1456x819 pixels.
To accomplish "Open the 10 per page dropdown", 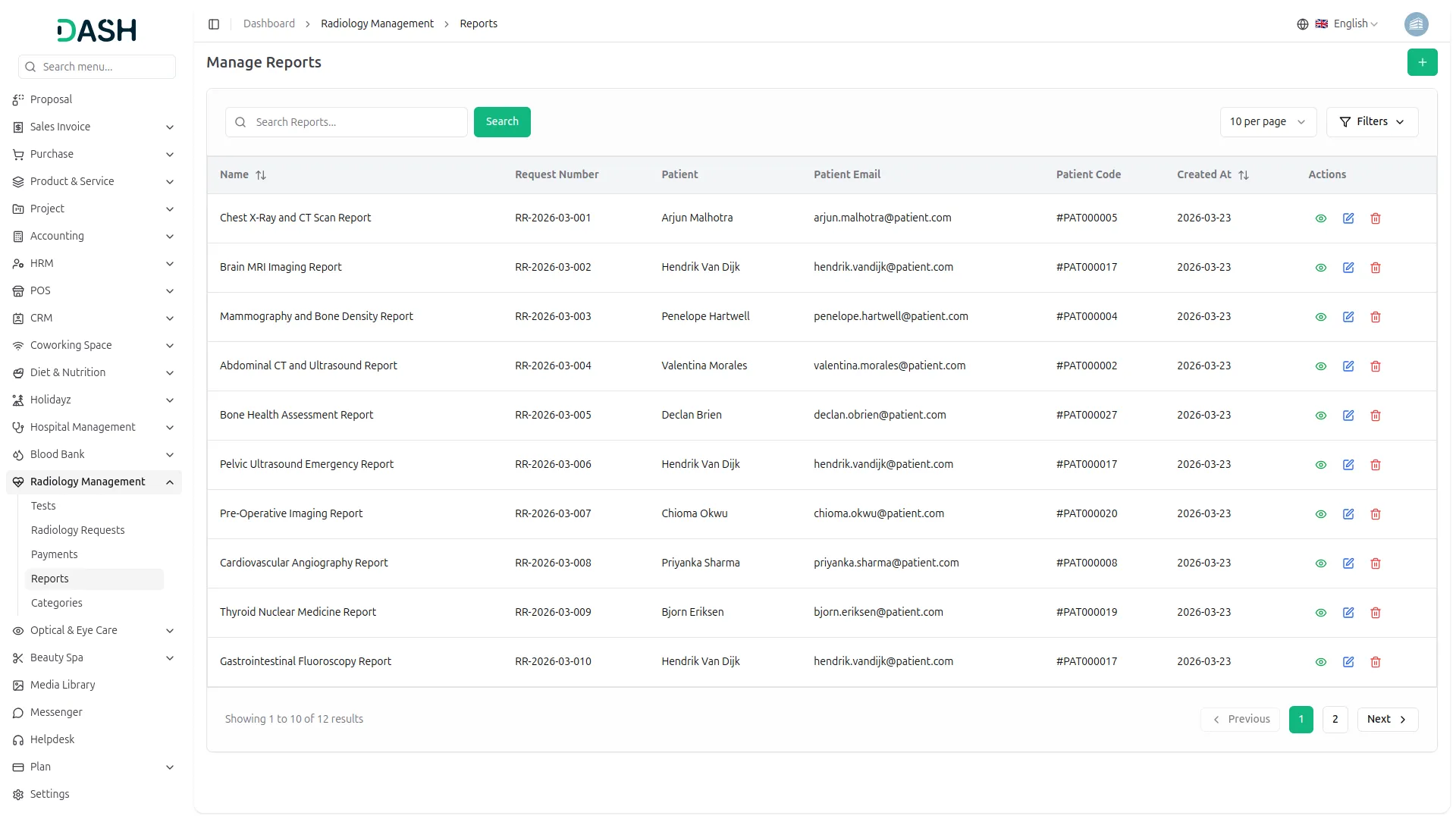I will (x=1268, y=122).
